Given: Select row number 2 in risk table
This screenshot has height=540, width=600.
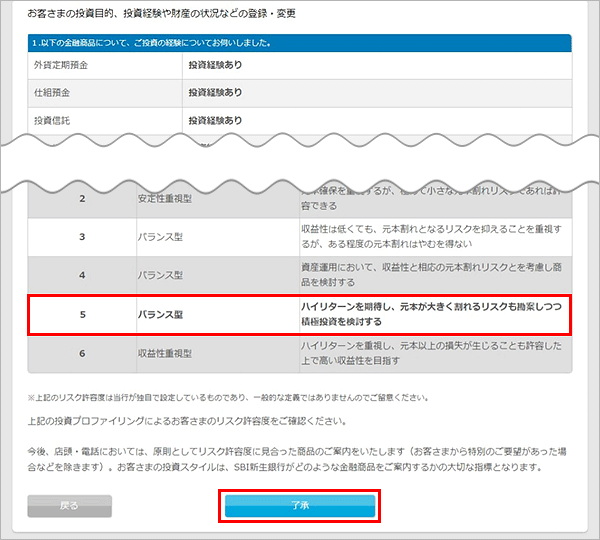Looking at the screenshot, I should 82,197.
